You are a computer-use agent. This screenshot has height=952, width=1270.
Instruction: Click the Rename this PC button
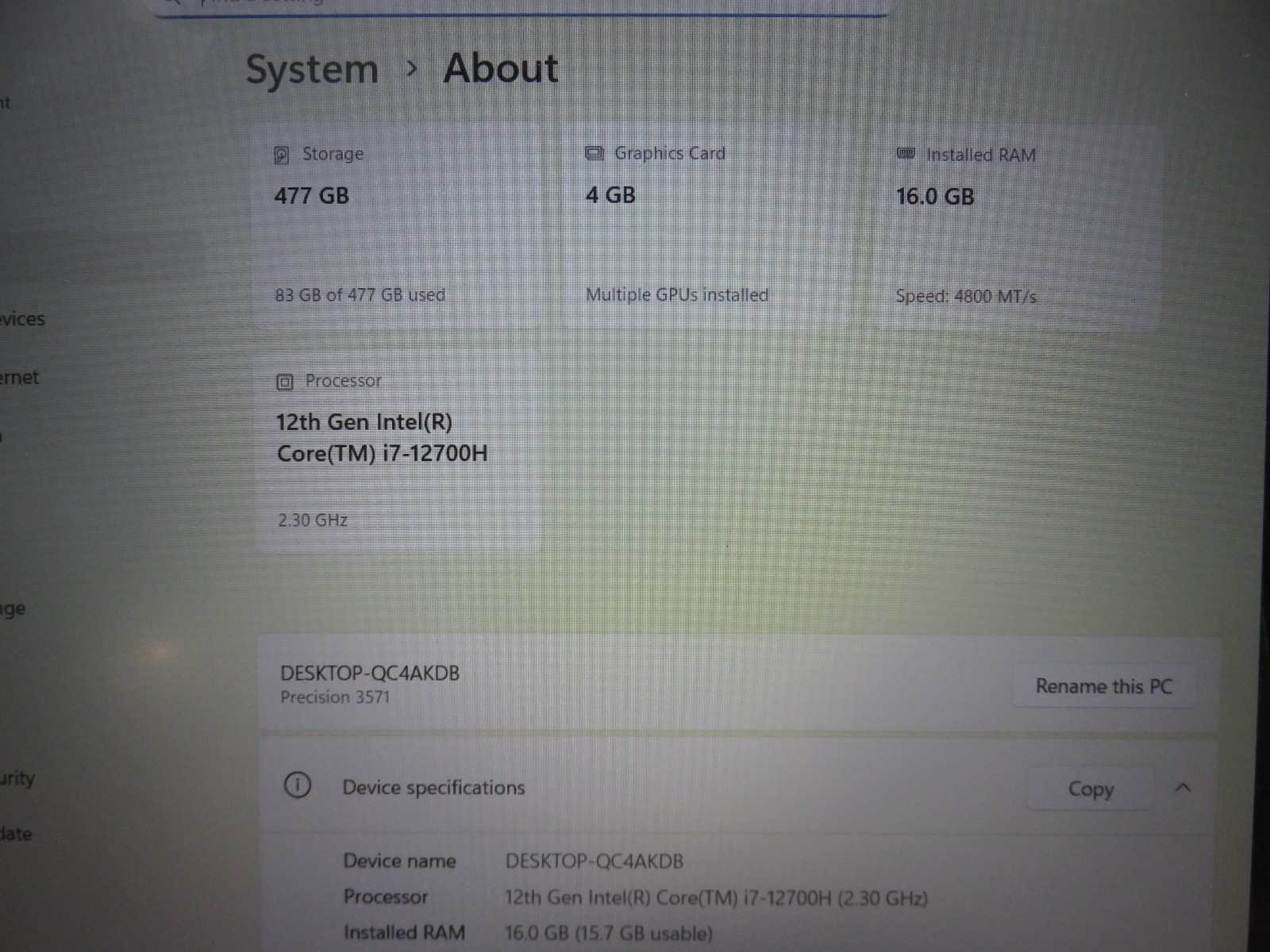[x=1103, y=686]
